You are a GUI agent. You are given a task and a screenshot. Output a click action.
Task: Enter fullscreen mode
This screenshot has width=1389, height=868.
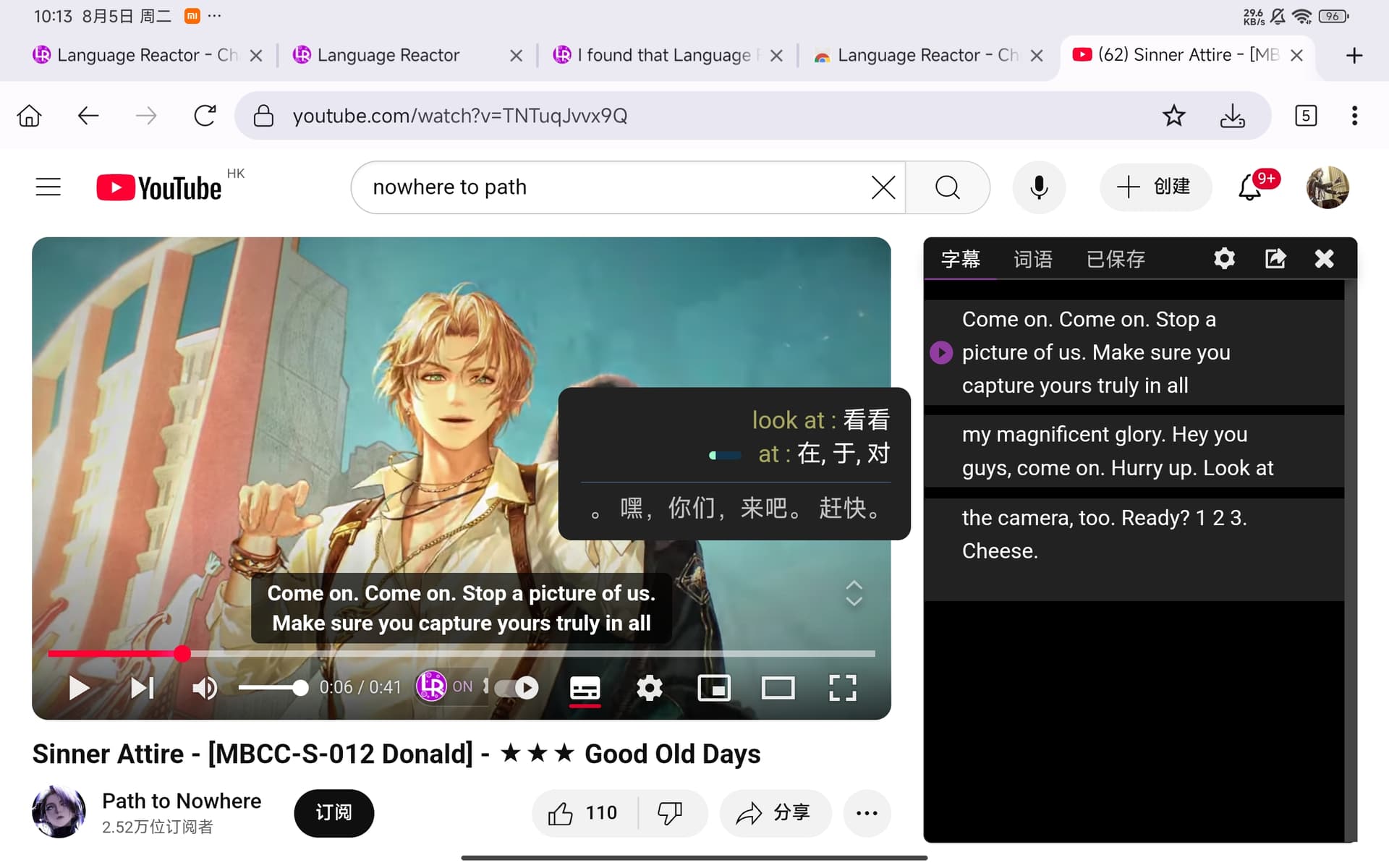point(842,687)
